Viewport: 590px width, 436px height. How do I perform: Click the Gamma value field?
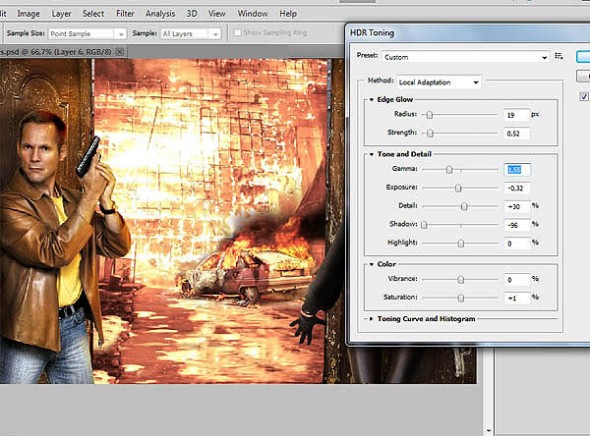pyautogui.click(x=517, y=170)
